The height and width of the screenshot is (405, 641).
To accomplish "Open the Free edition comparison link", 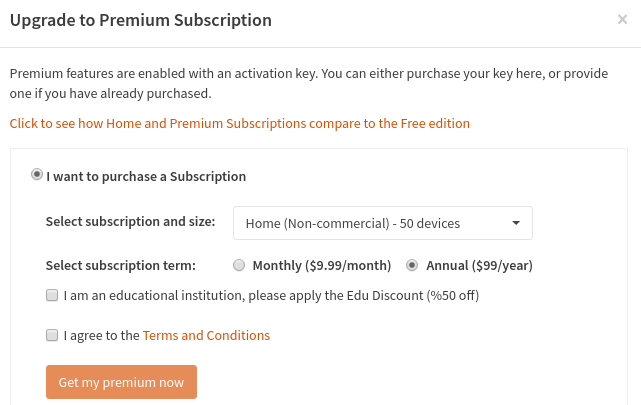I will (x=239, y=123).
